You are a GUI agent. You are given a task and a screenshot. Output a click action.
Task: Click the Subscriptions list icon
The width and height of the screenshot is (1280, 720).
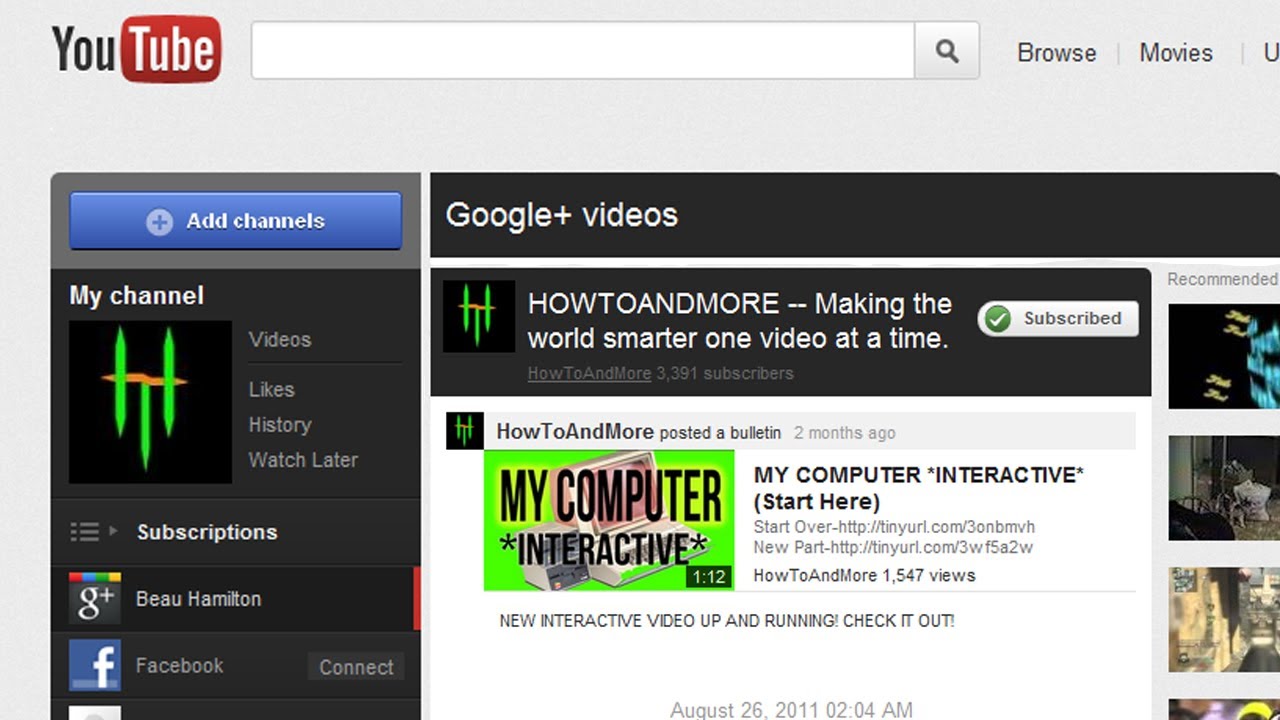coord(85,532)
